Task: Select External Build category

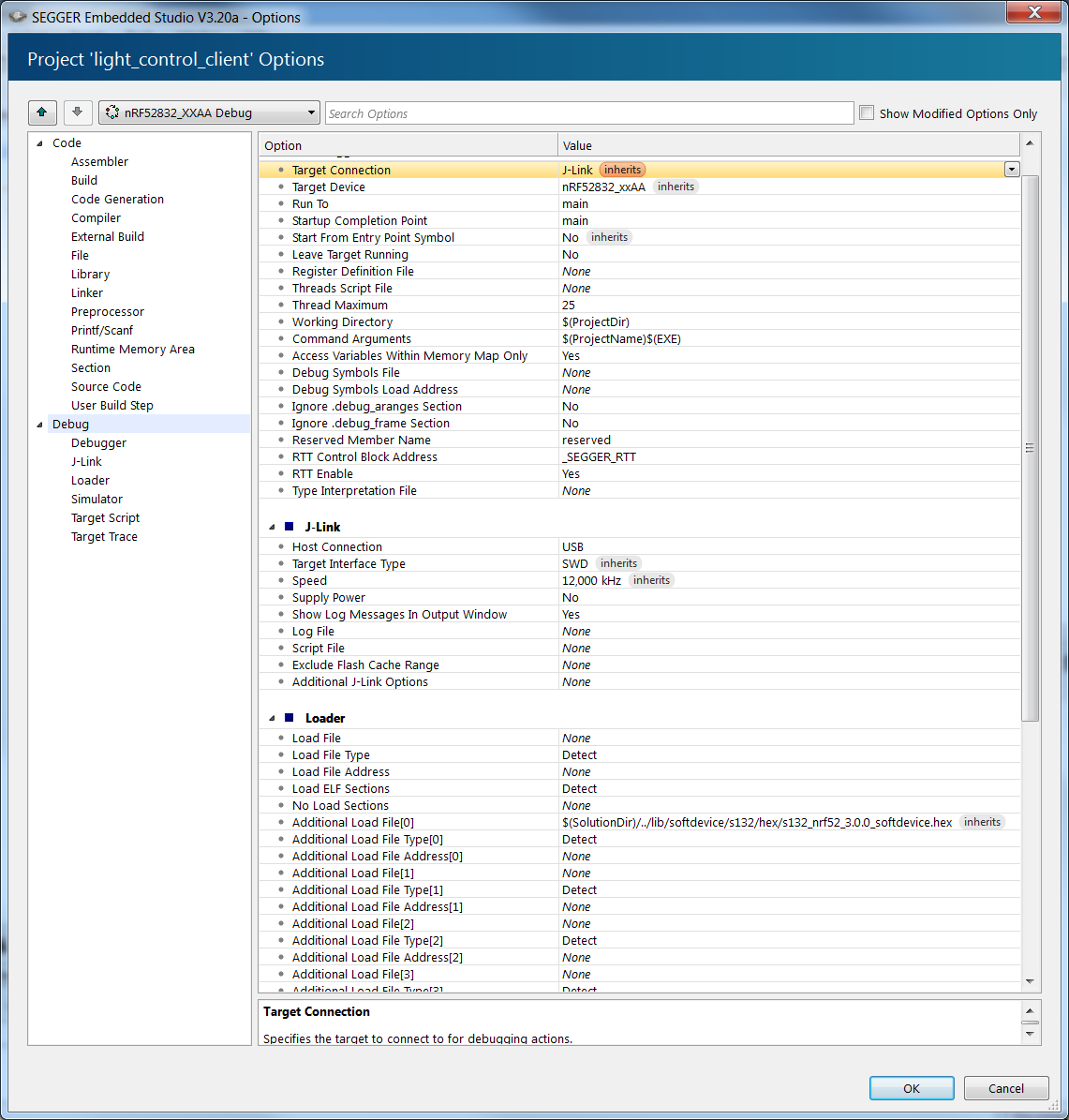Action: point(107,236)
